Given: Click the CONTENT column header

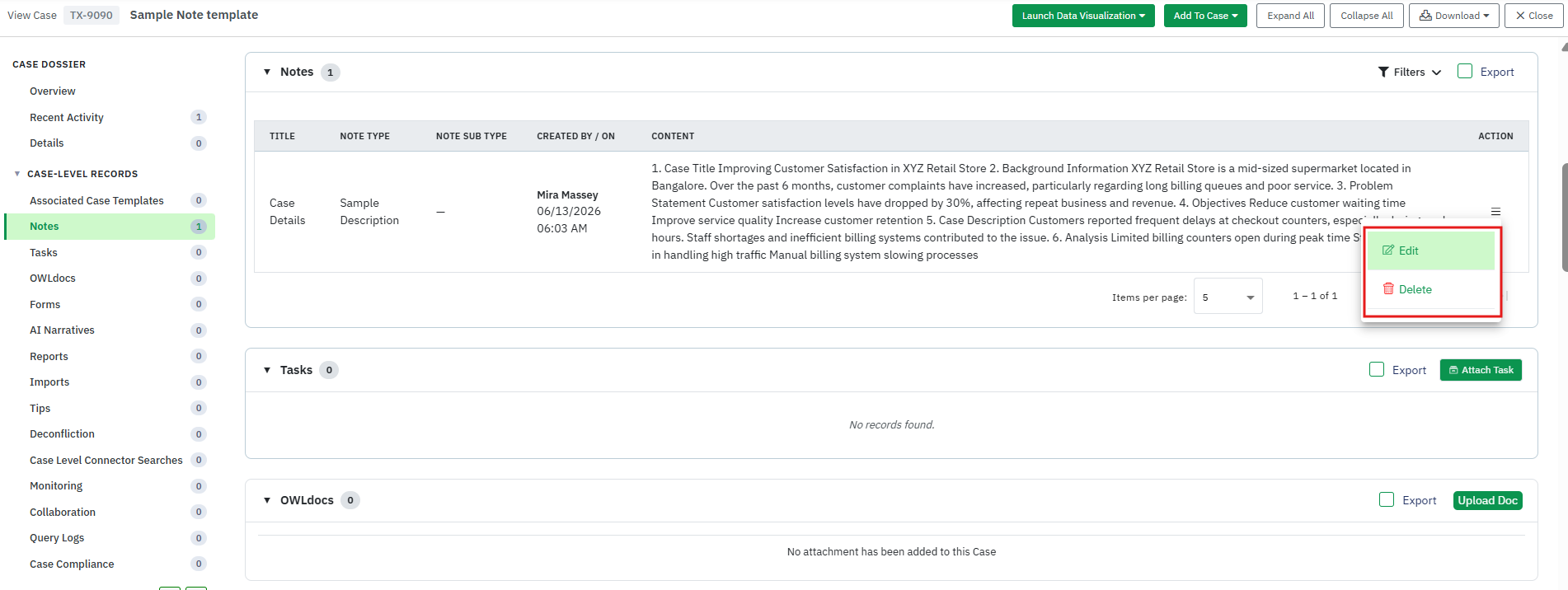Looking at the screenshot, I should (673, 136).
